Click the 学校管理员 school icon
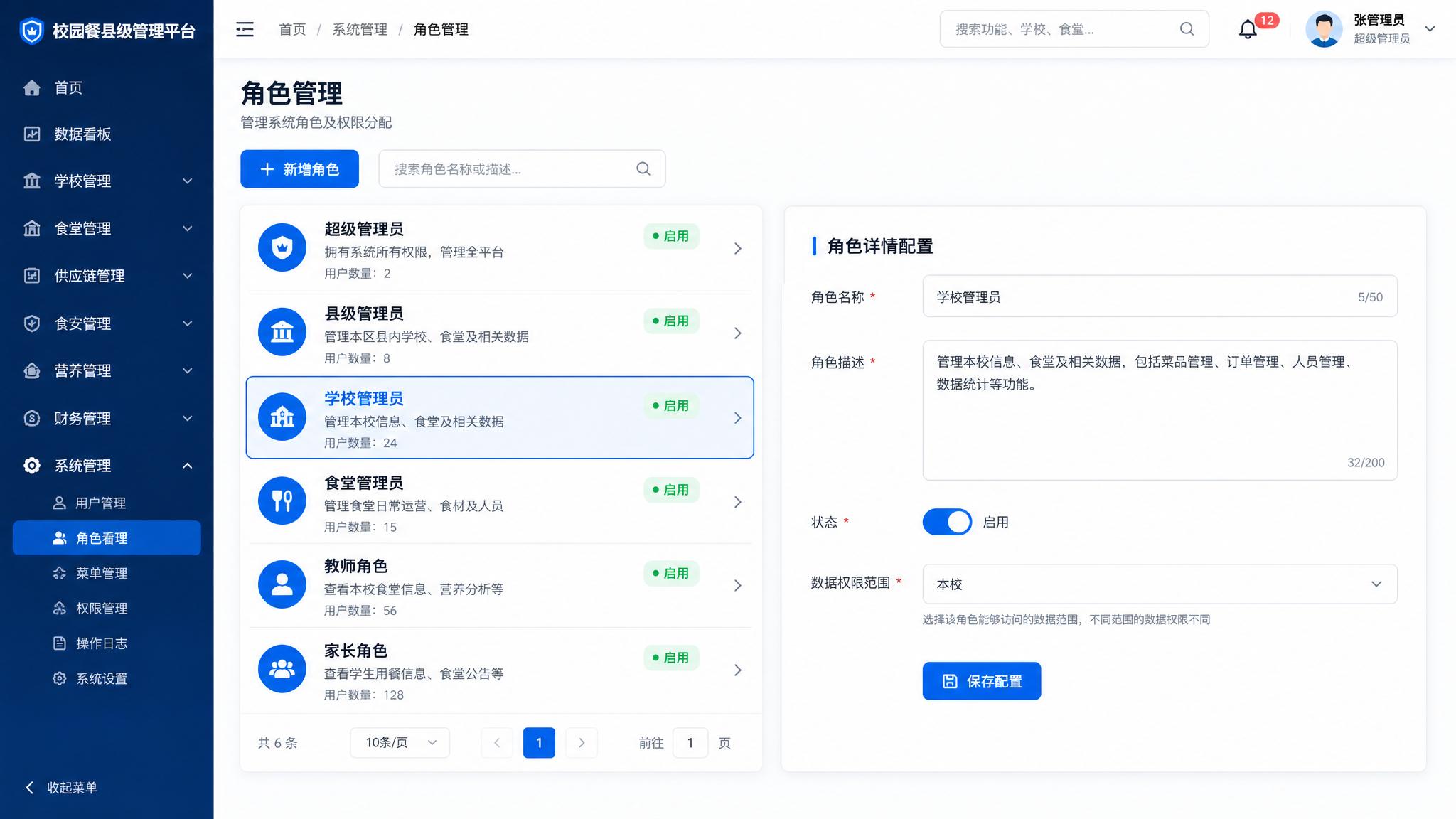 [x=282, y=417]
